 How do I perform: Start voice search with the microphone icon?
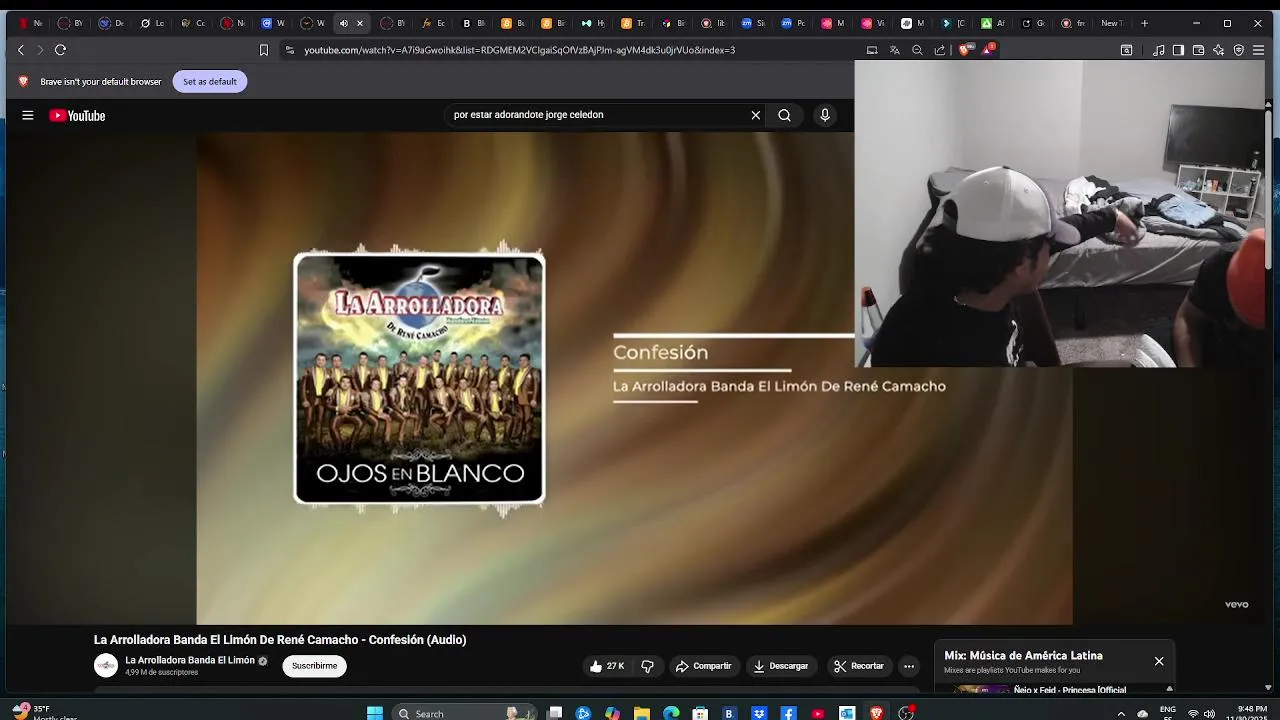pos(825,115)
